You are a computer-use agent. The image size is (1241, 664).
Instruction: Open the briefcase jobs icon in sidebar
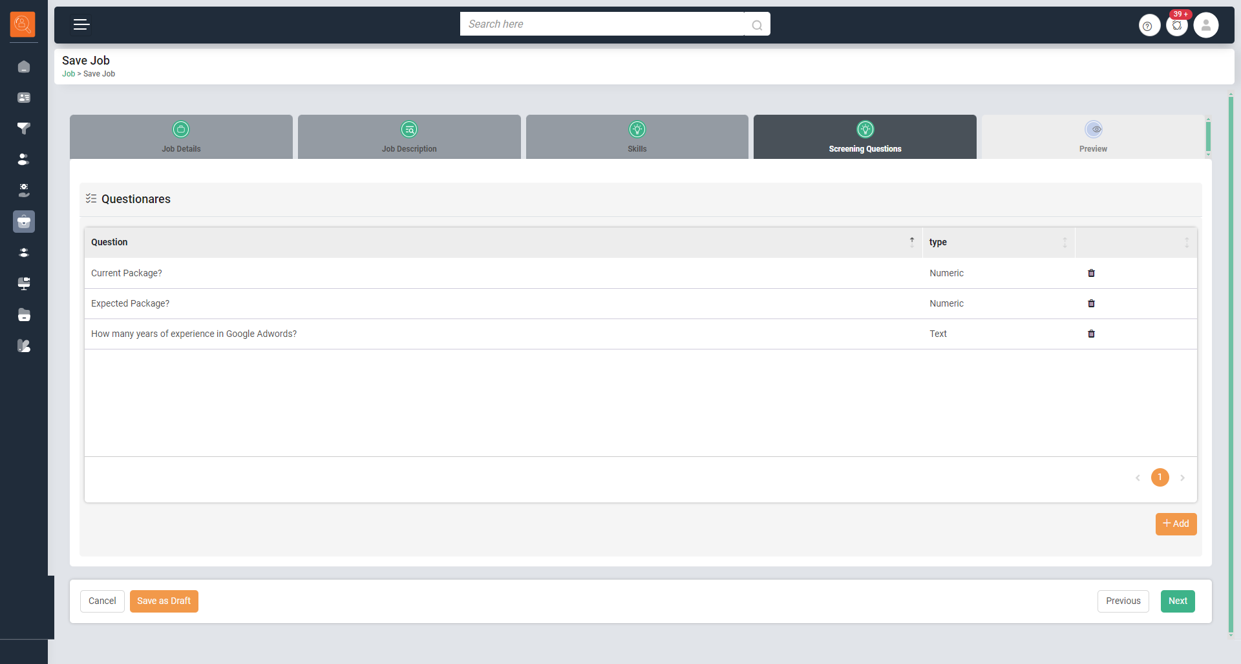click(x=24, y=221)
